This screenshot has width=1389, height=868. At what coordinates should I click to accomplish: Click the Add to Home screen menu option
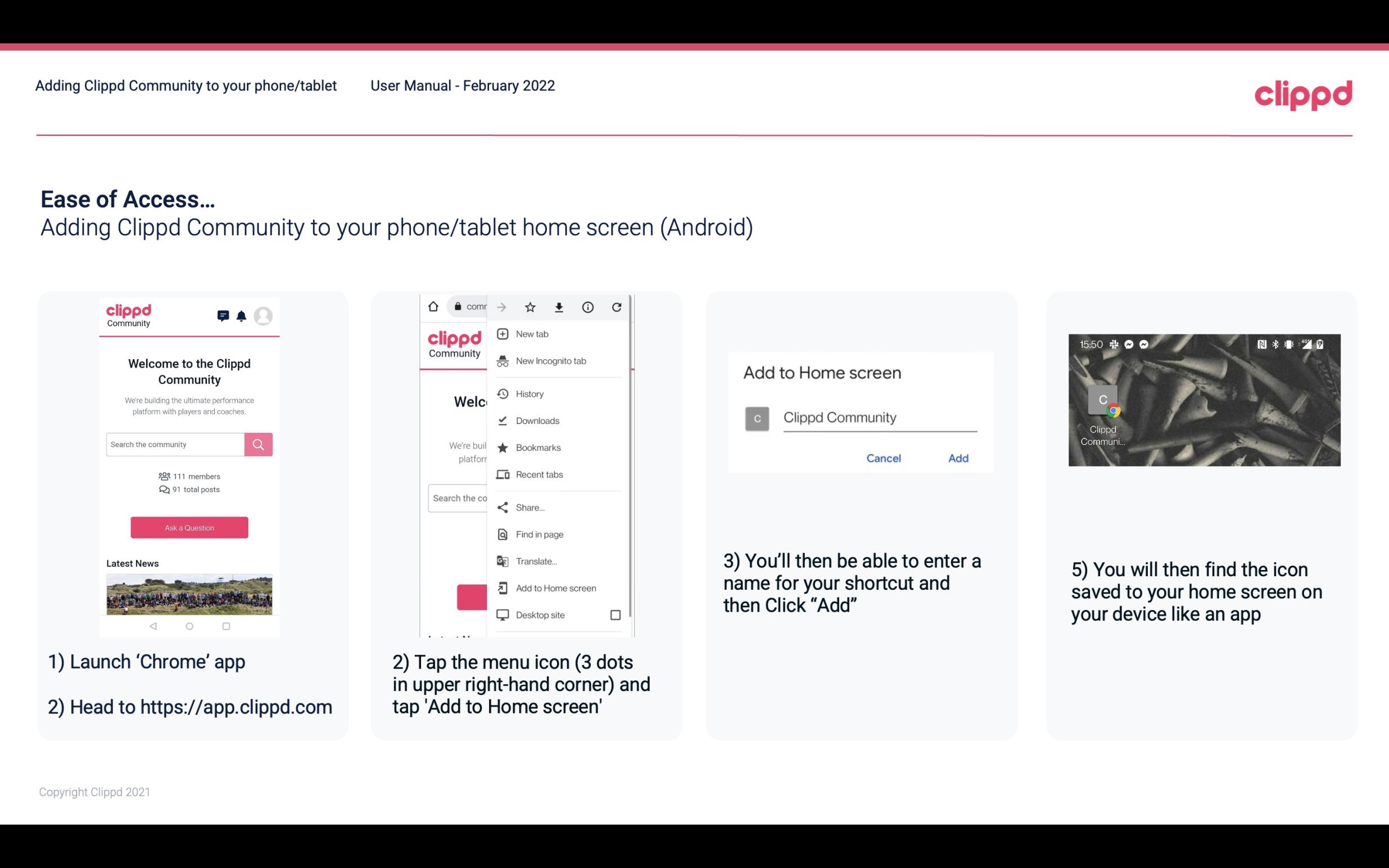point(555,589)
